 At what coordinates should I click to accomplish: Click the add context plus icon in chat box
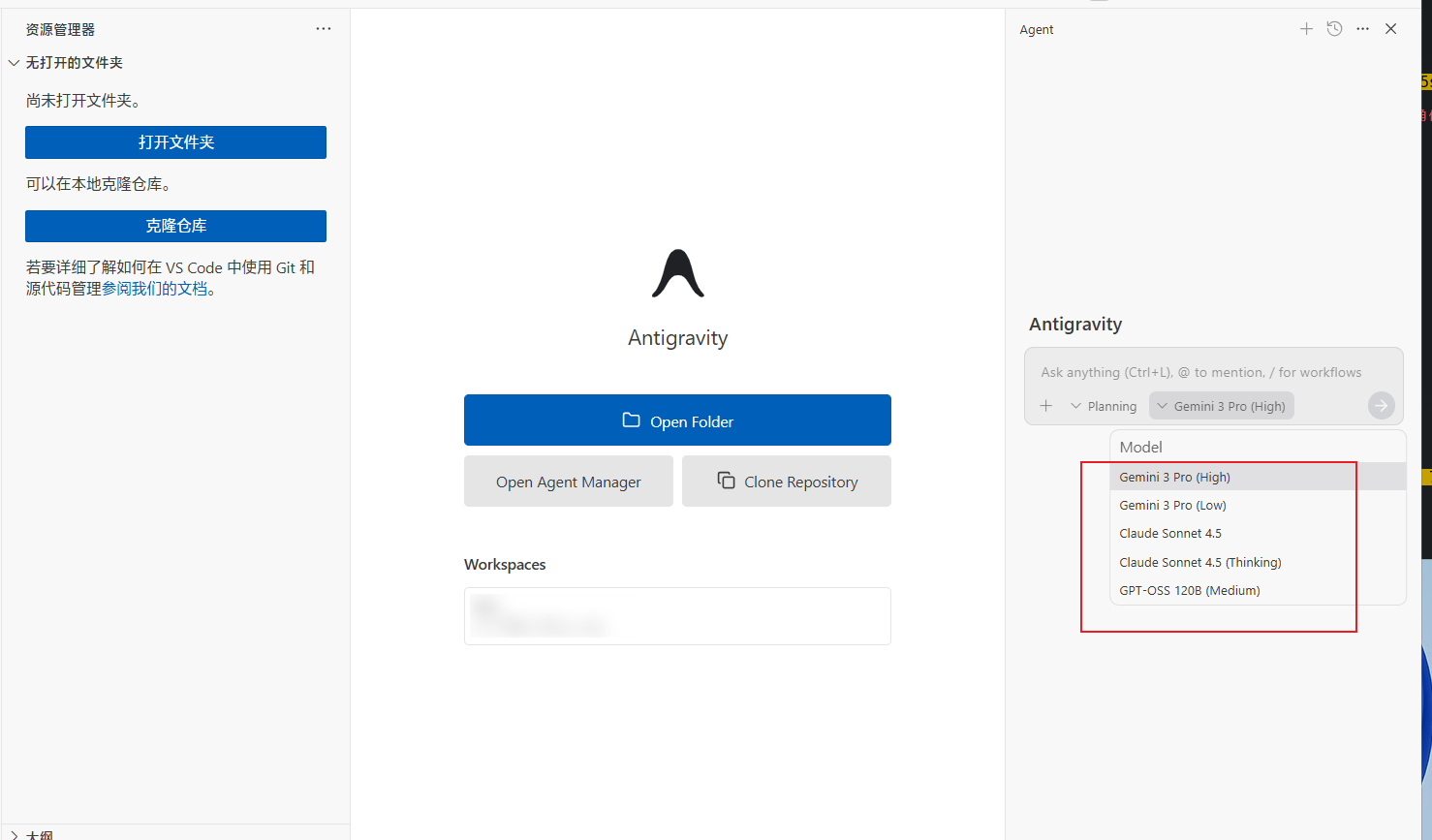click(x=1046, y=406)
